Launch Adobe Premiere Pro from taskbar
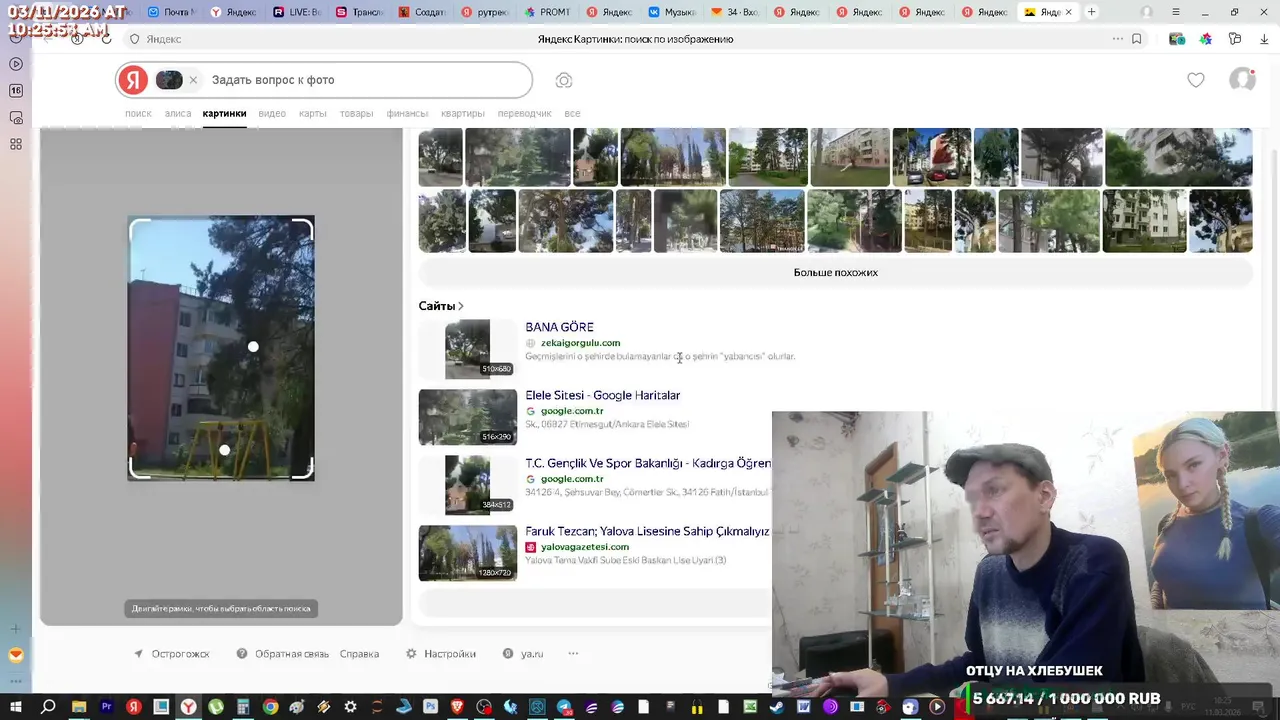This screenshot has height=720, width=1280. [106, 707]
